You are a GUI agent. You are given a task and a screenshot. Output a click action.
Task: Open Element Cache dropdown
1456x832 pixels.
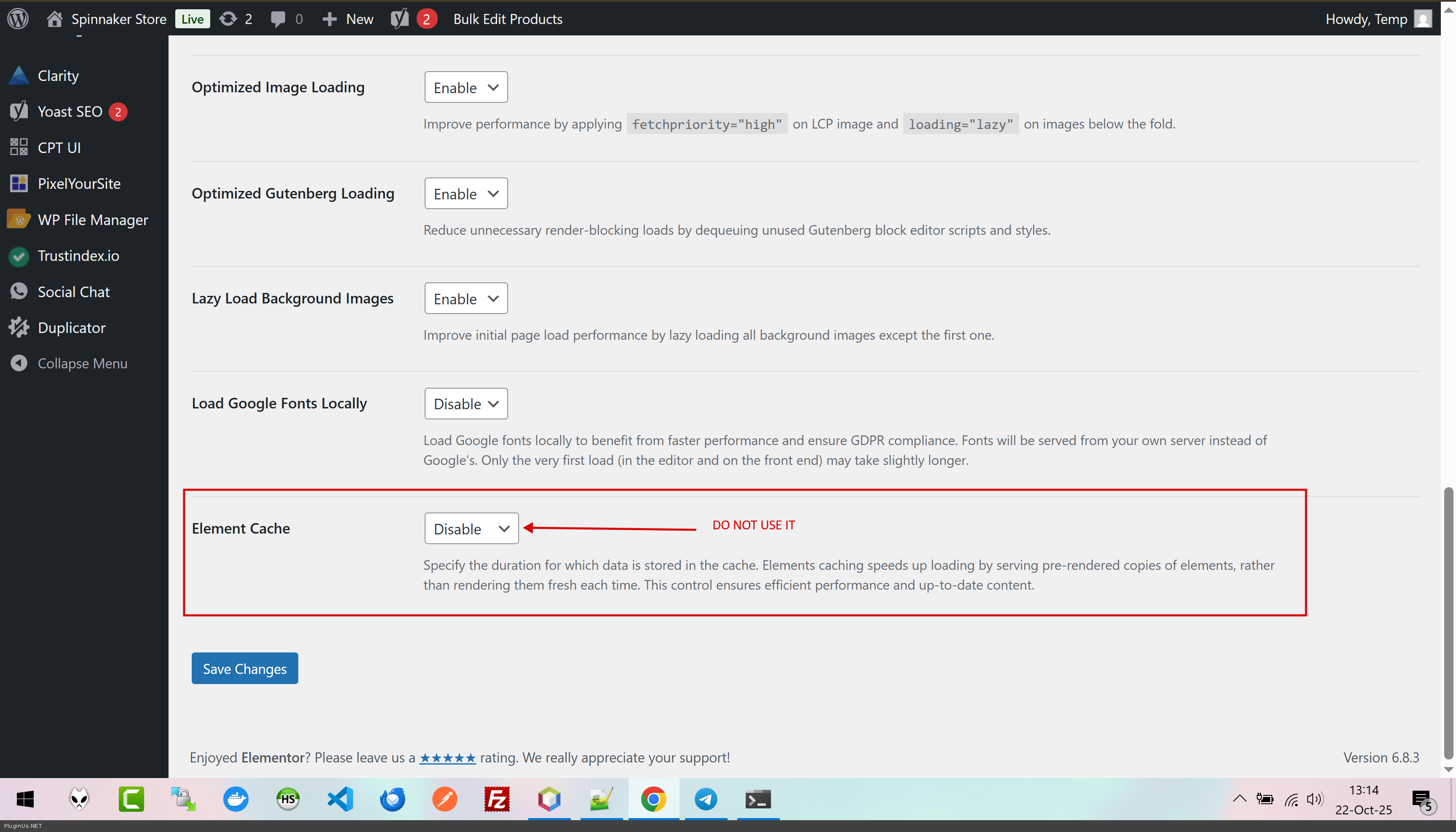471,529
